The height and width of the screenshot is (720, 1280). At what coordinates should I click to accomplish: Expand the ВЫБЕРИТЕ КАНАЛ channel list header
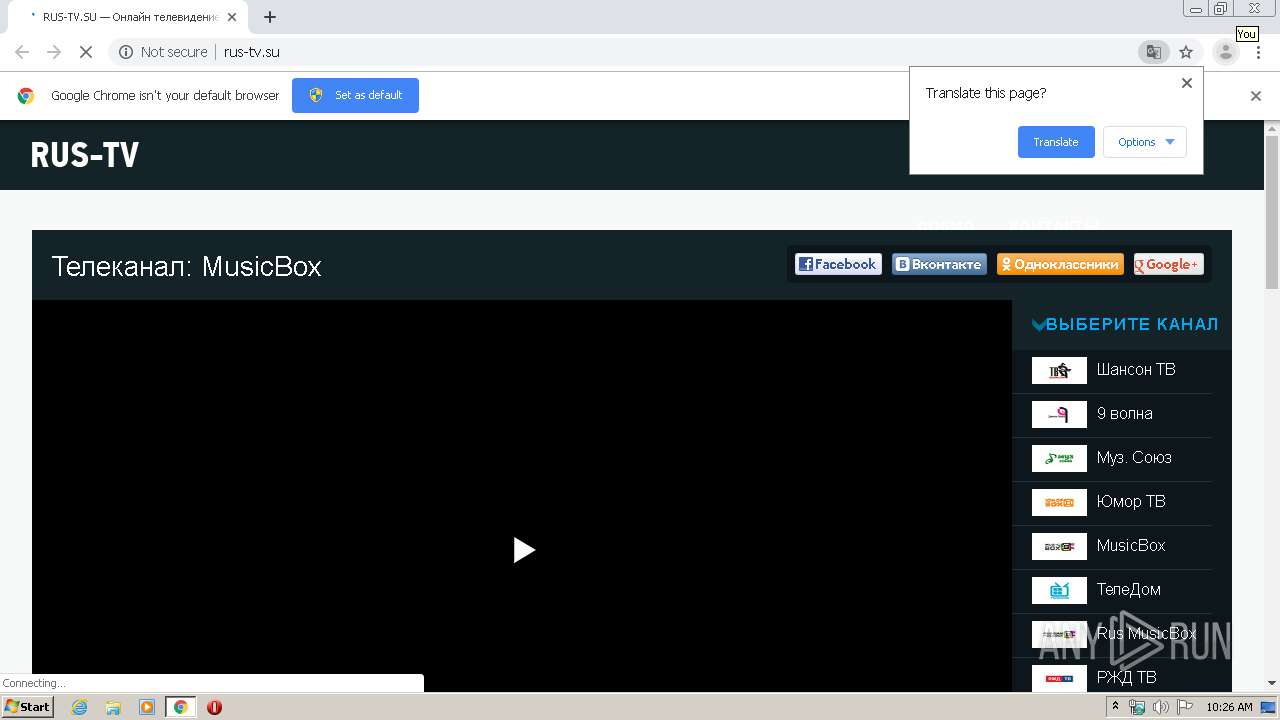point(1124,324)
